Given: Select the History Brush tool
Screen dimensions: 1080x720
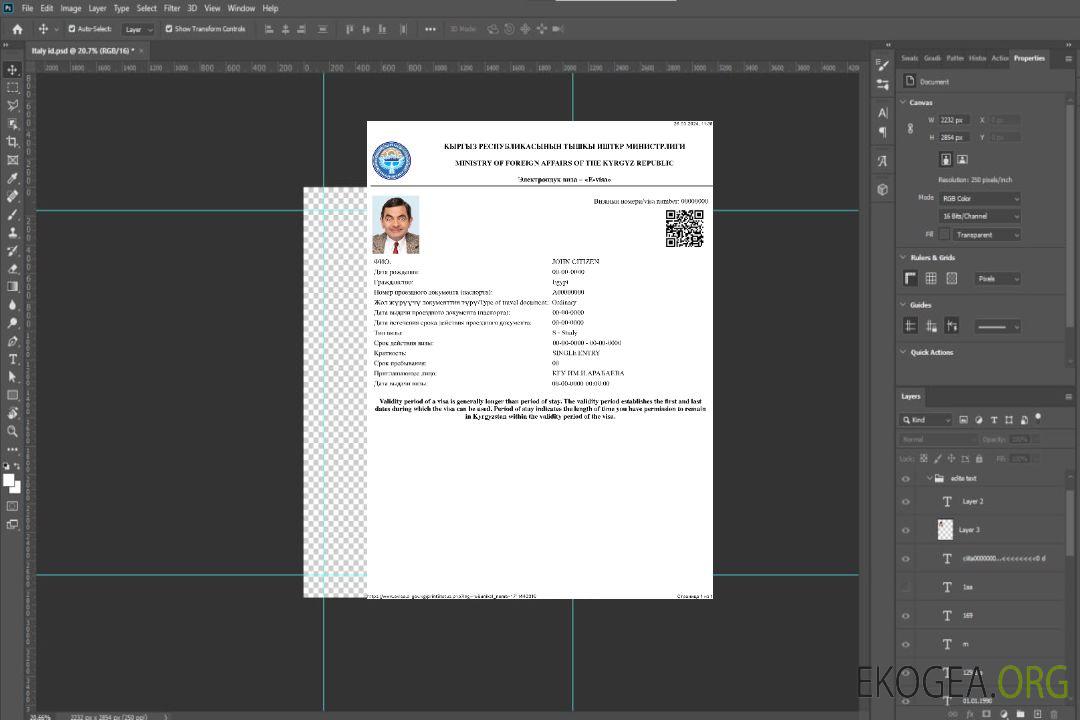Looking at the screenshot, I should tap(12, 251).
